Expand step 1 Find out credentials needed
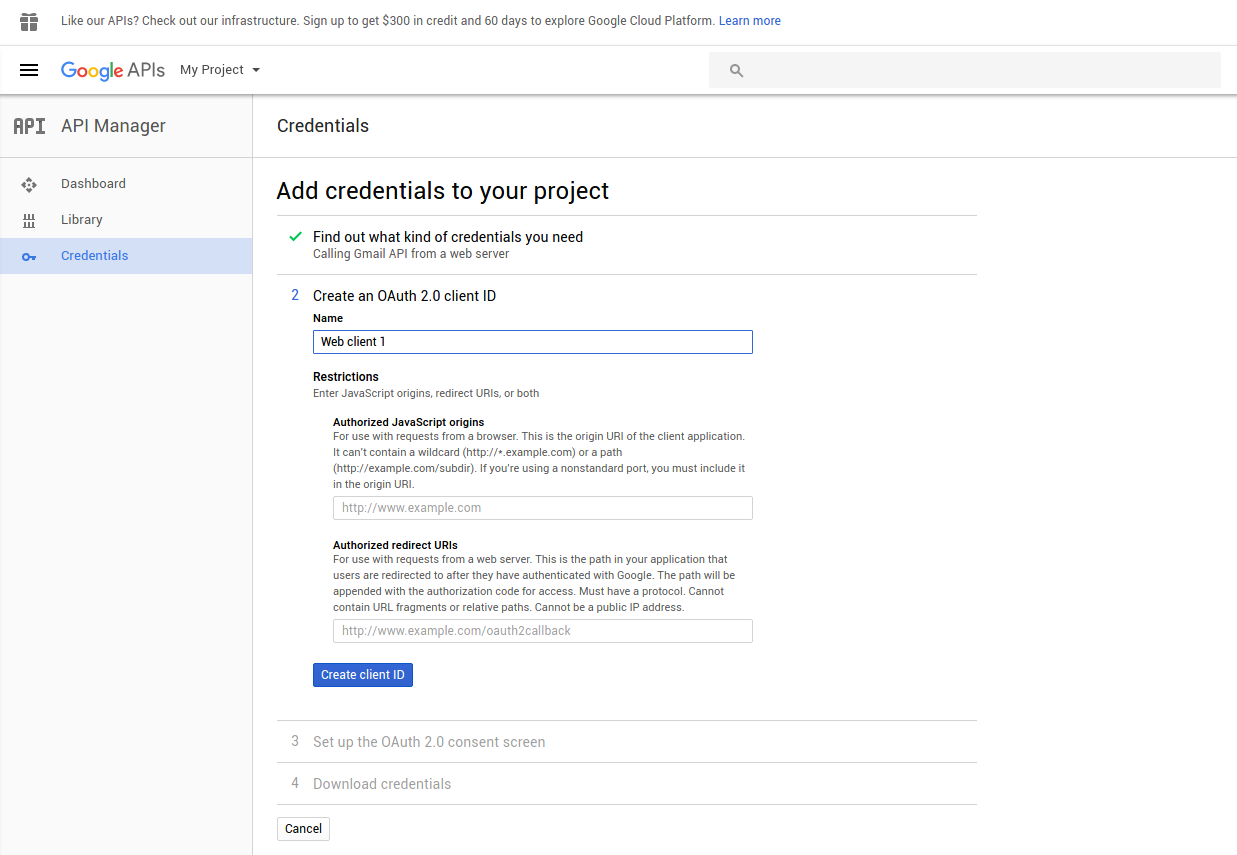The width and height of the screenshot is (1237, 855). pyautogui.click(x=447, y=237)
